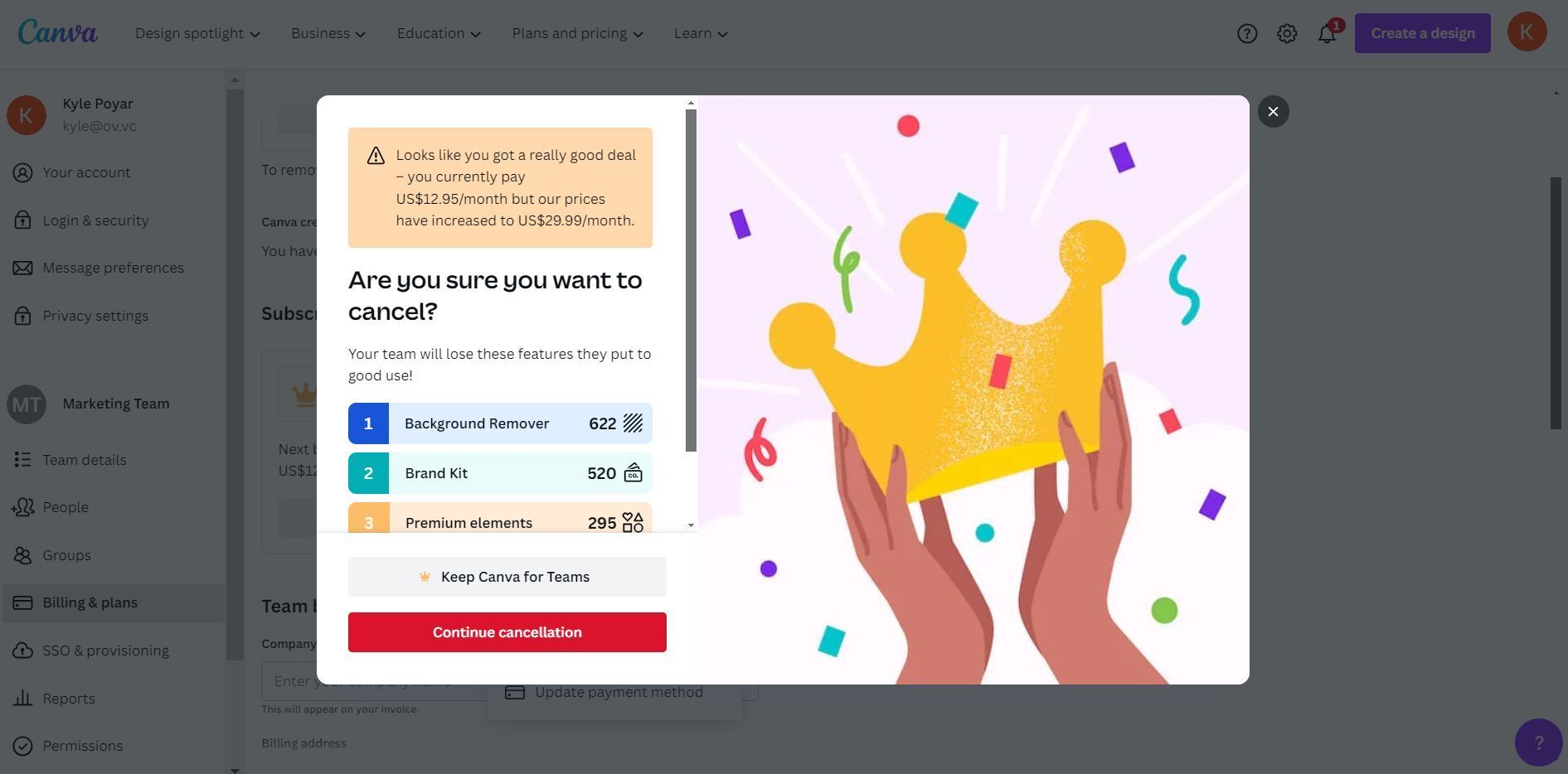Expand the Business dropdown menu
Image resolution: width=1568 pixels, height=774 pixels.
328,33
